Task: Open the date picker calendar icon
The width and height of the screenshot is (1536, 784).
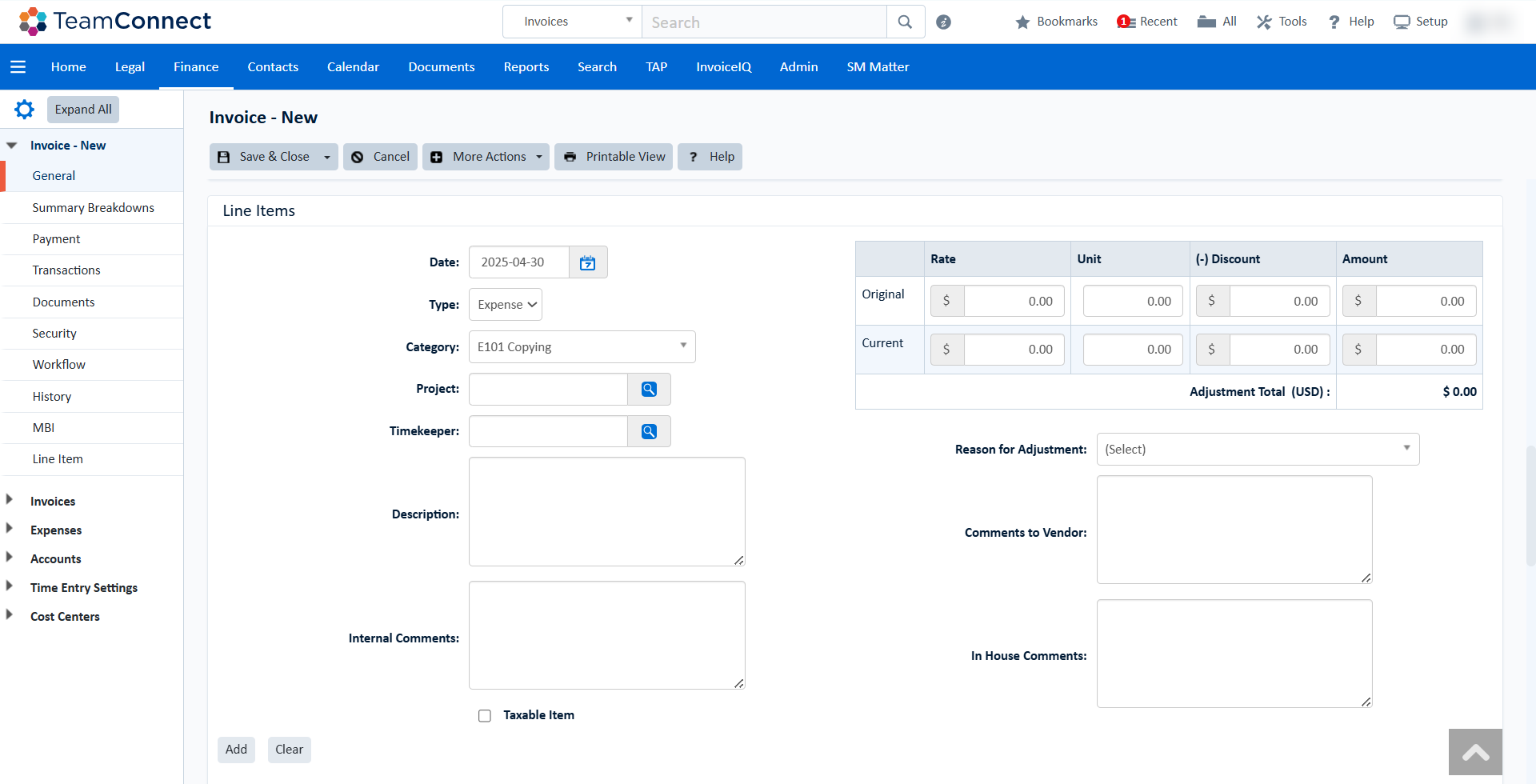Action: coord(588,262)
